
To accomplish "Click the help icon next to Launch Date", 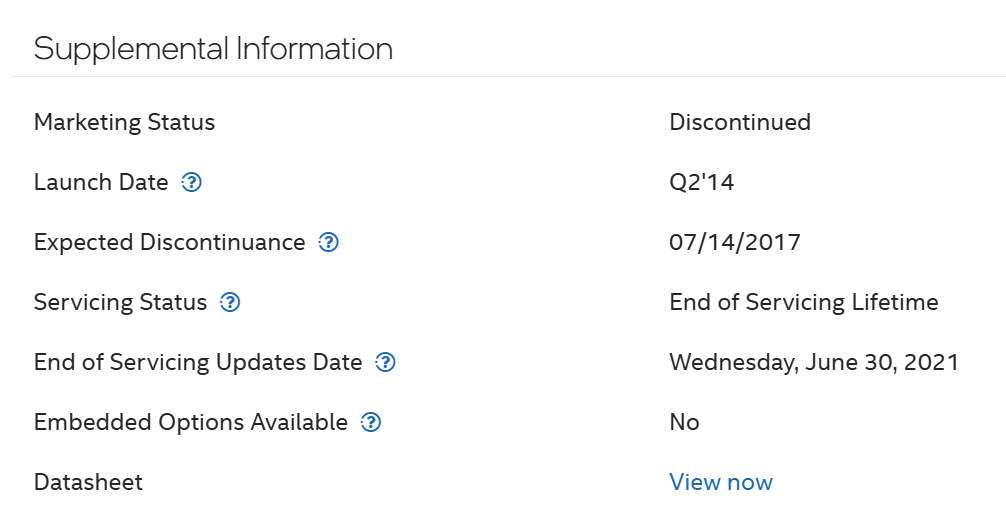I will [x=192, y=183].
